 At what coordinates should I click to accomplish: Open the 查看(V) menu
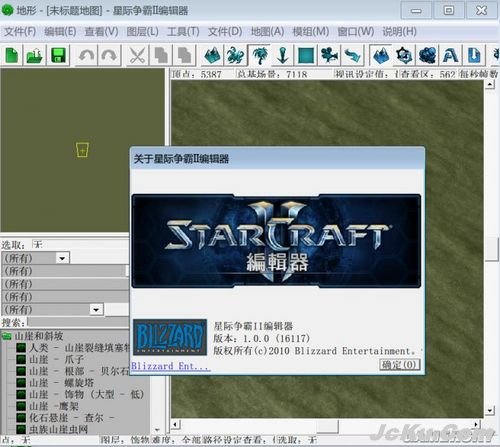tap(101, 32)
